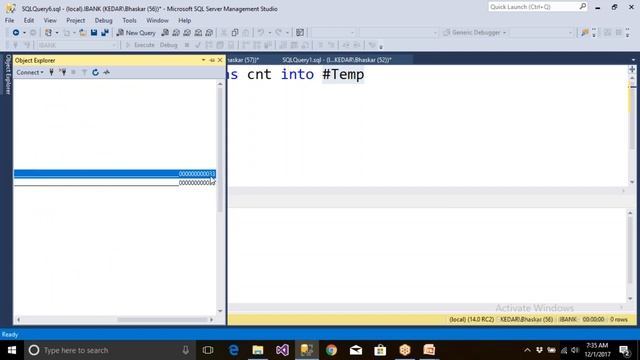Click the New Query toolbar button
The width and height of the screenshot is (640, 360).
136,33
